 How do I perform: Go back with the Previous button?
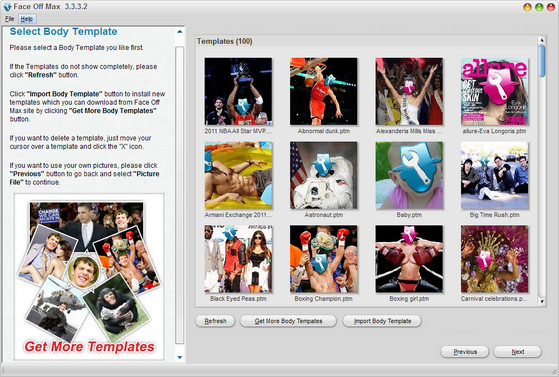tap(465, 352)
